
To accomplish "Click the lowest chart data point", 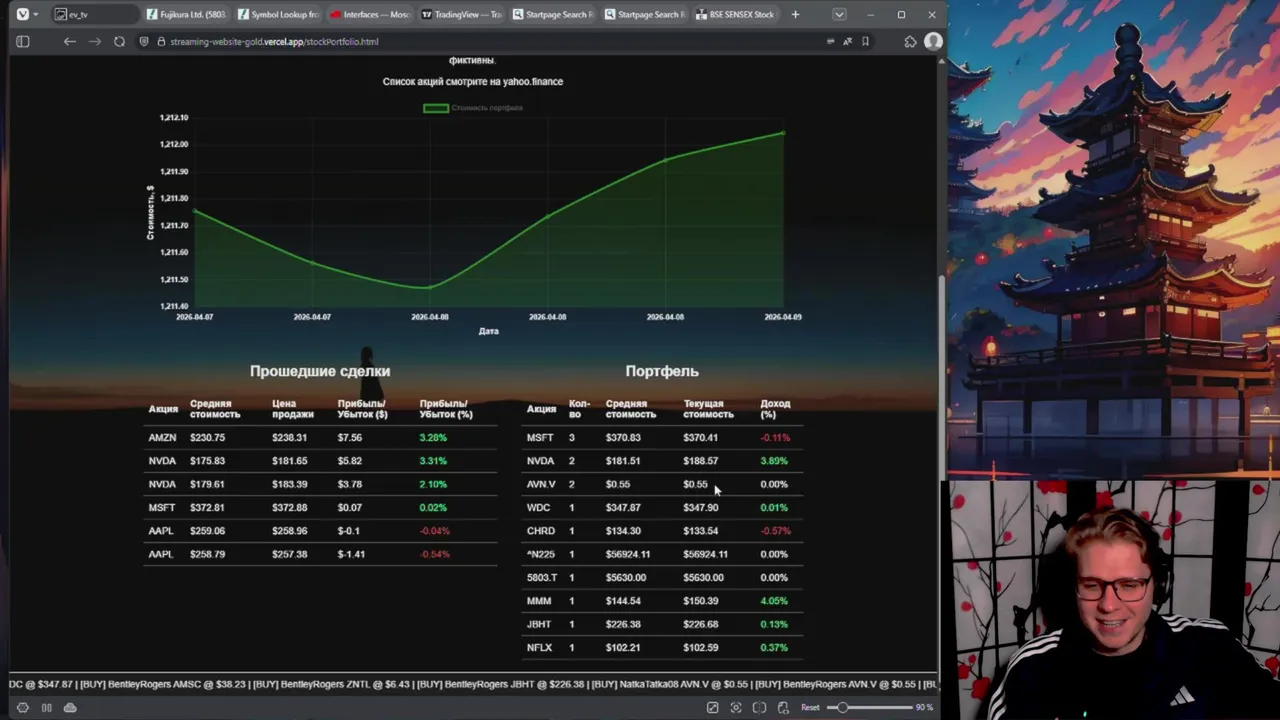I will [x=429, y=287].
